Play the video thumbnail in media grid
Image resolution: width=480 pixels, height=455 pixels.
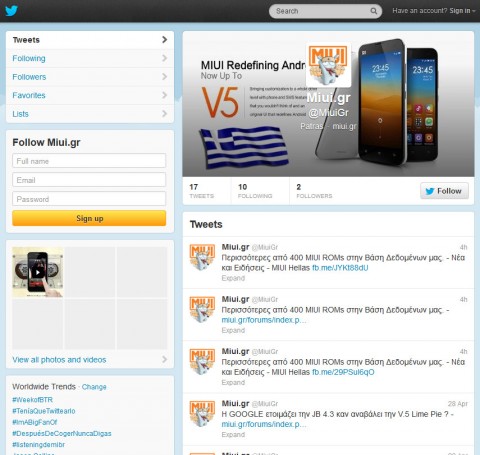tap(38, 272)
